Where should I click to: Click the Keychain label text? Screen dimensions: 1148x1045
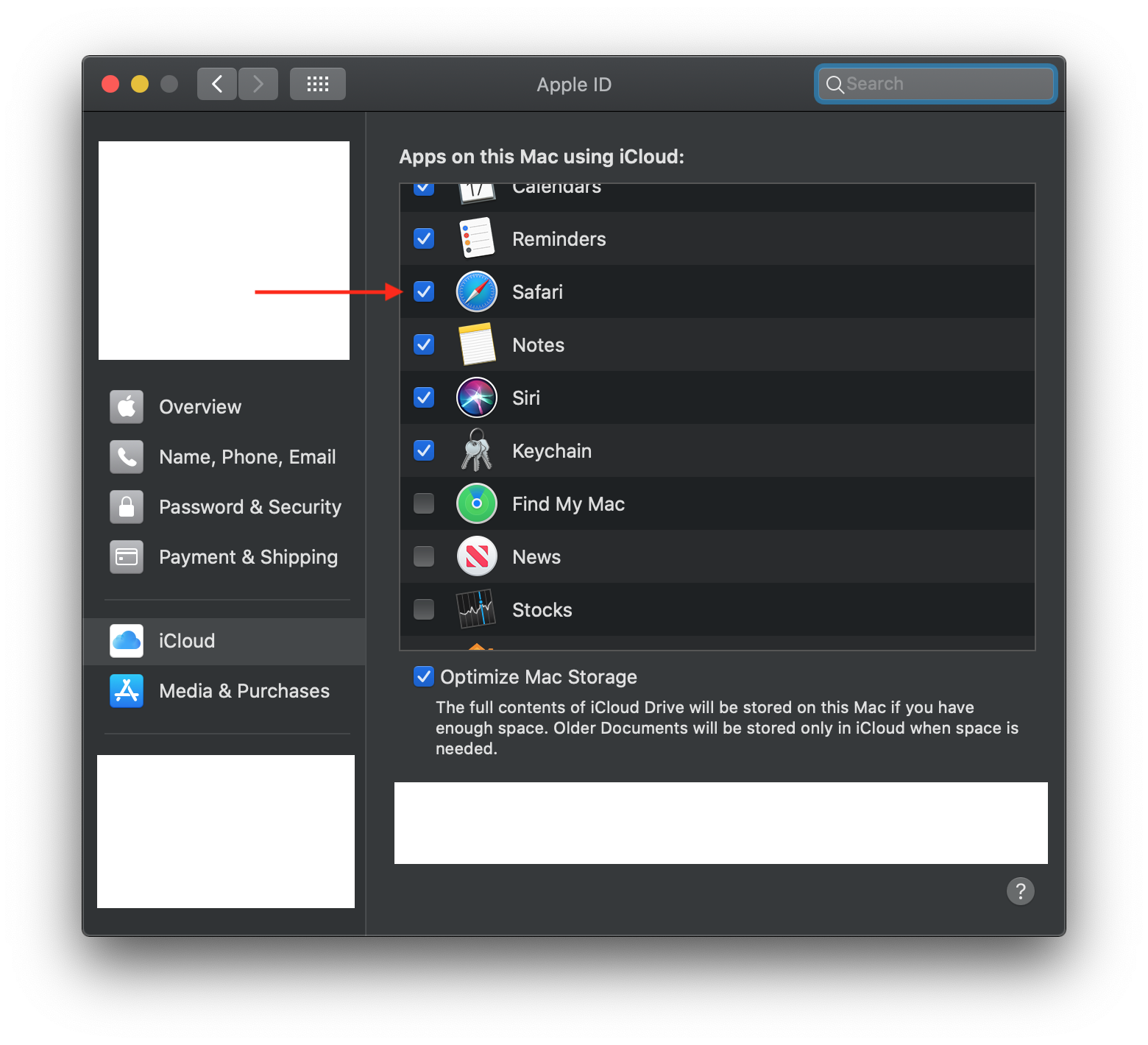552,451
